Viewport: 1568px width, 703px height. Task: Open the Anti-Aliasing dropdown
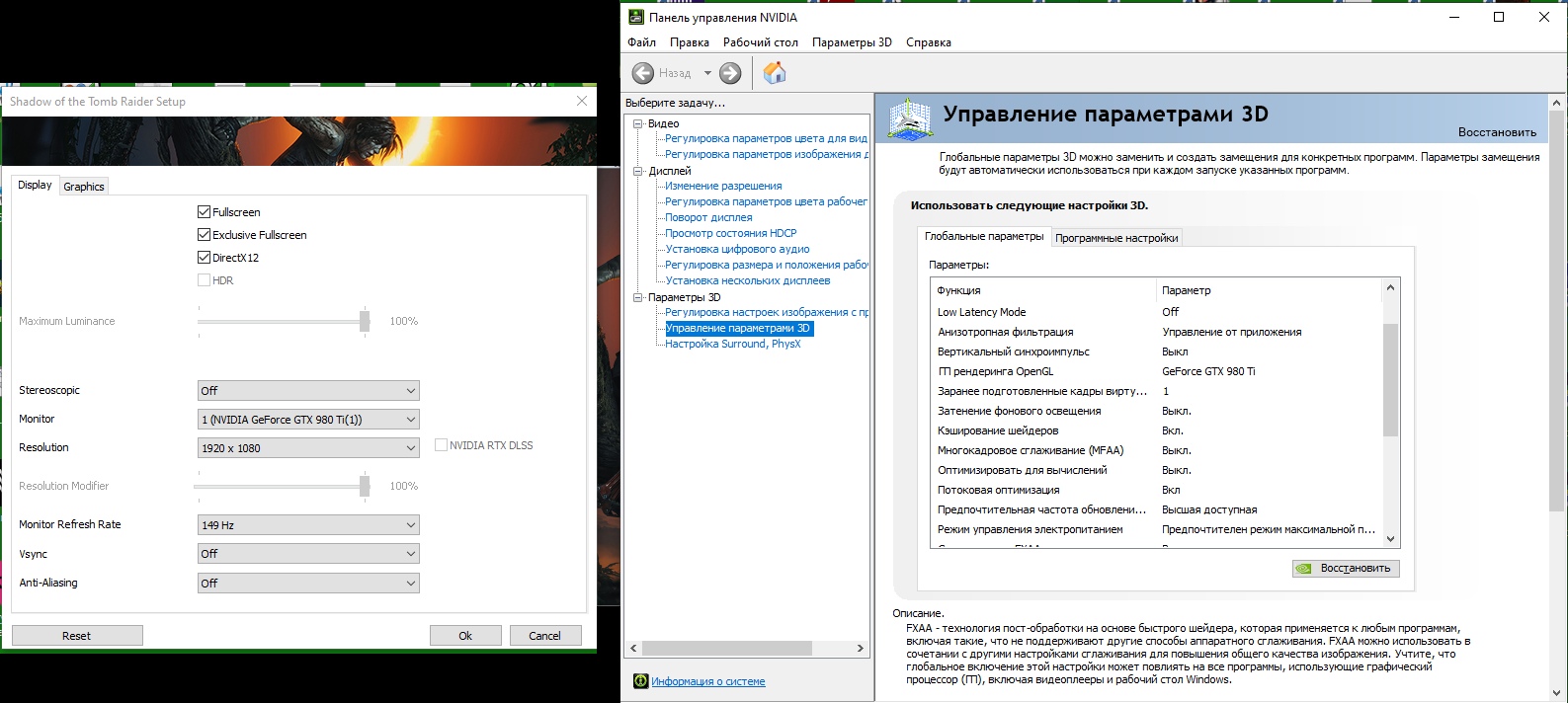(308, 584)
